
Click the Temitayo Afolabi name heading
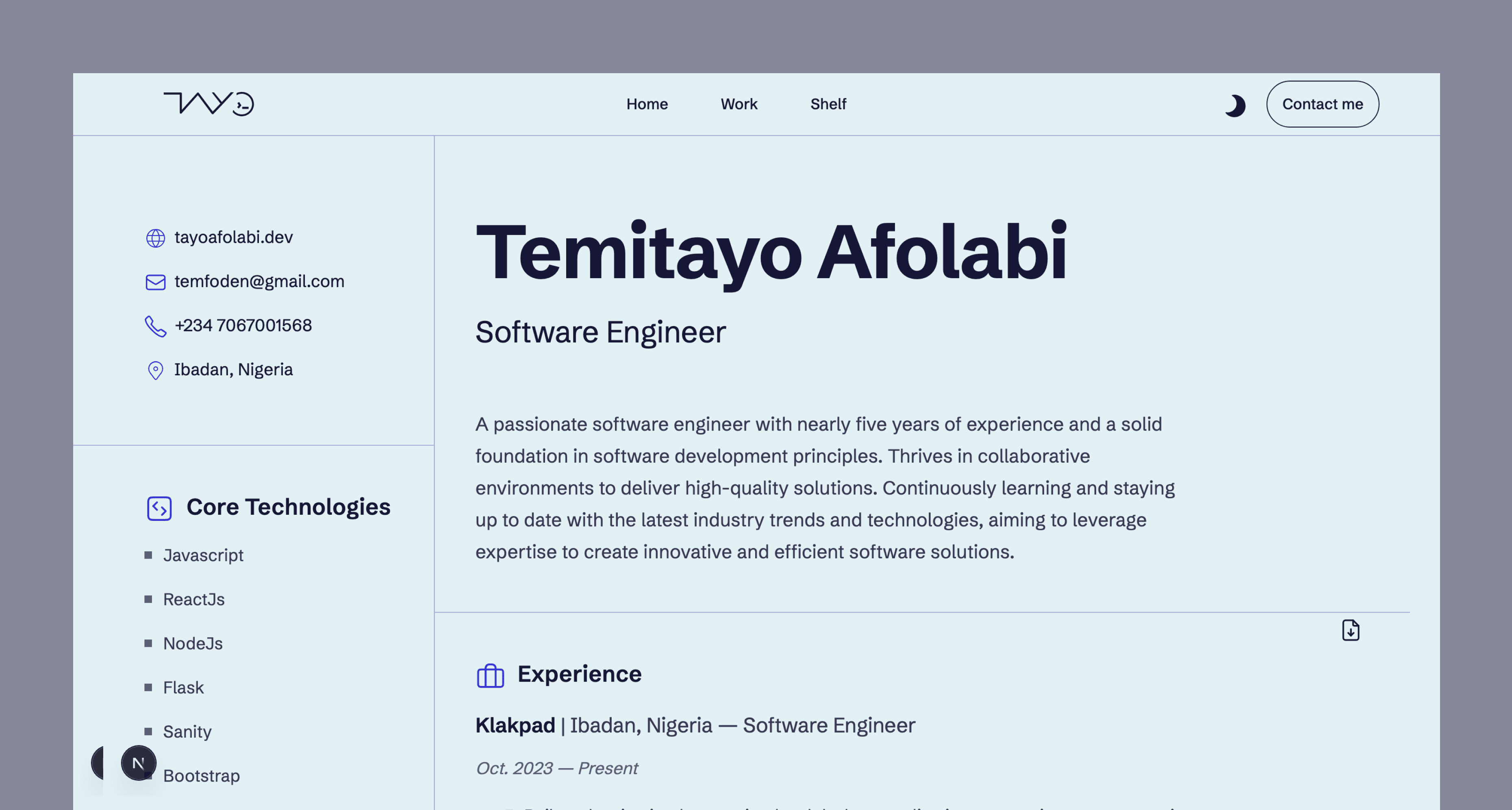pyautogui.click(x=771, y=253)
